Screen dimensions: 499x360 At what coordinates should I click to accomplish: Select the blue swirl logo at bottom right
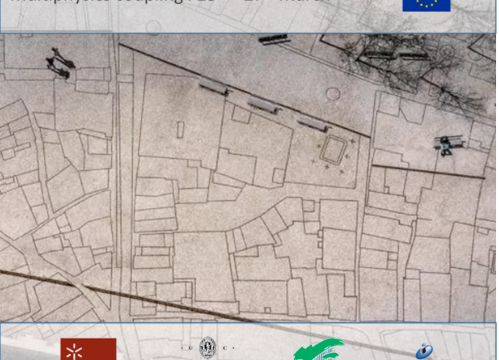click(424, 352)
